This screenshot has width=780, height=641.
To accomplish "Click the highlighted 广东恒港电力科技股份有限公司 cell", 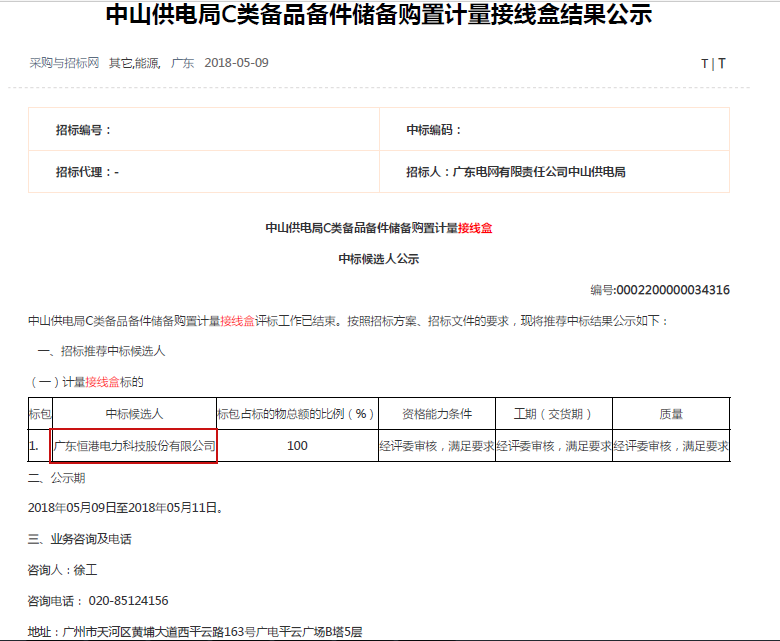I will coord(134,445).
